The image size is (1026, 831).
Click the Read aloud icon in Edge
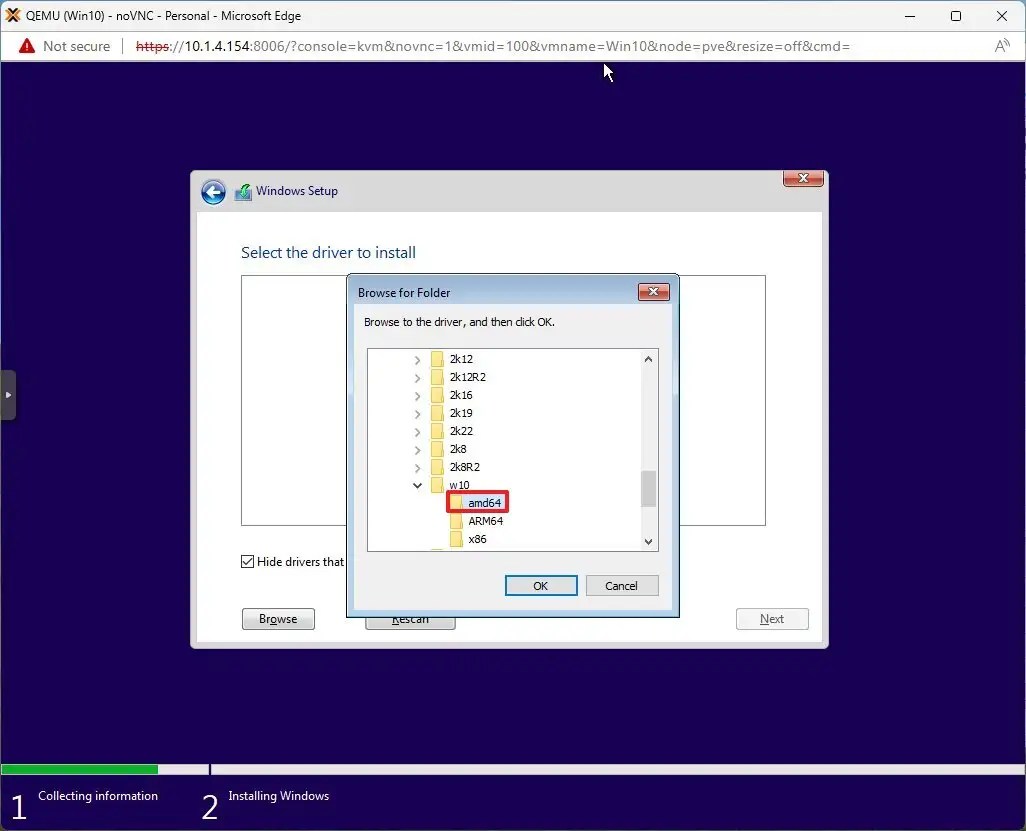pos(1002,46)
